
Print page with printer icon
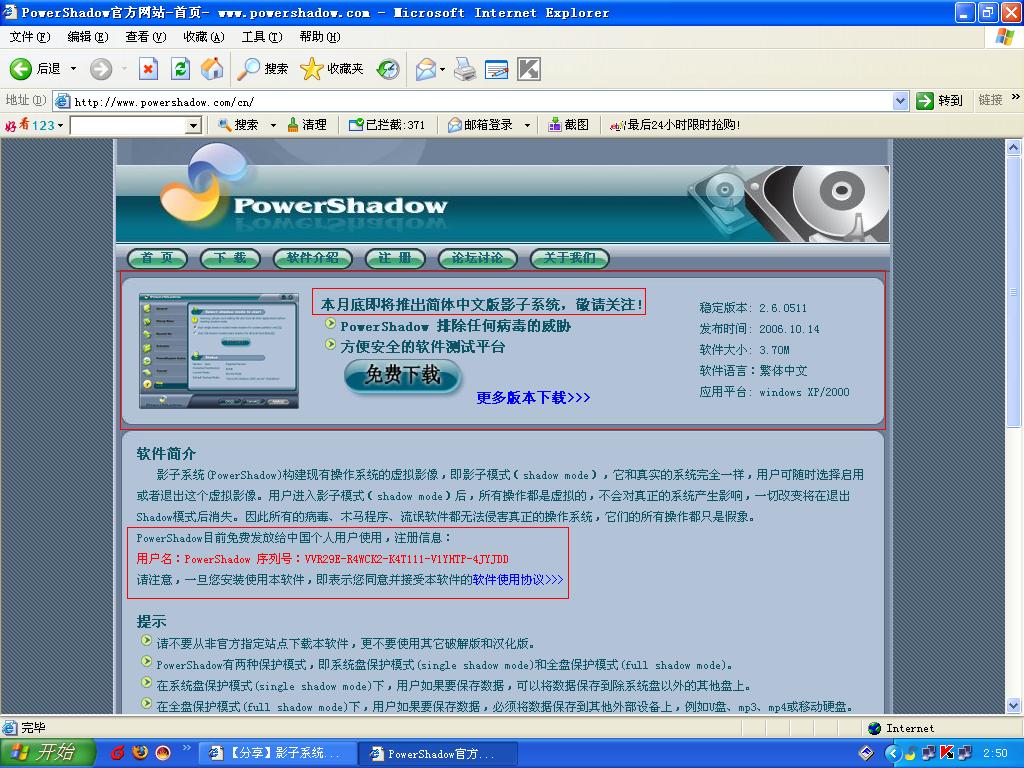tap(465, 69)
